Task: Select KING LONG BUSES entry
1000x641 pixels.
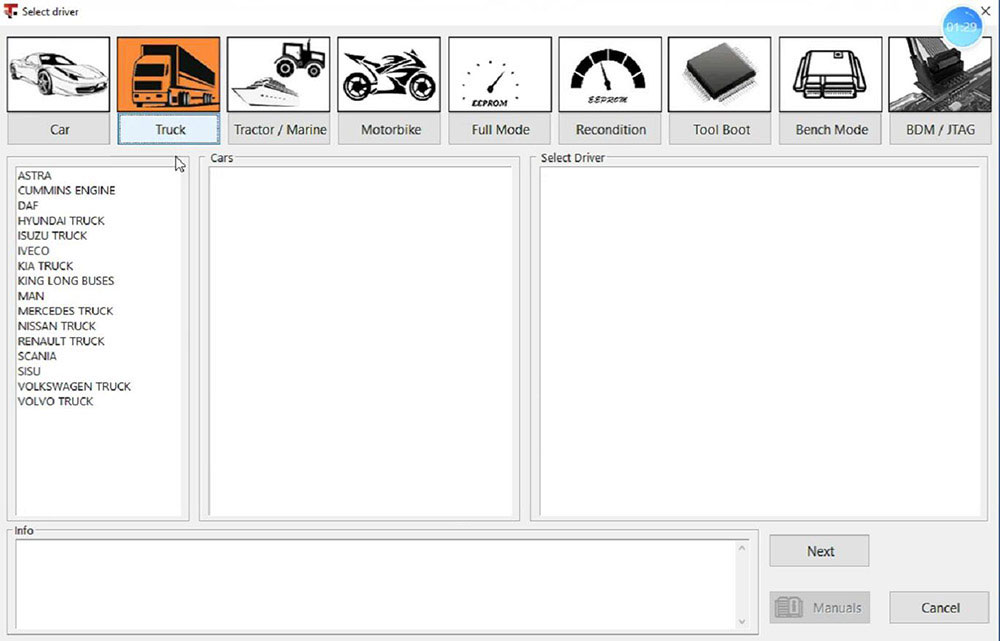Action: pos(66,281)
